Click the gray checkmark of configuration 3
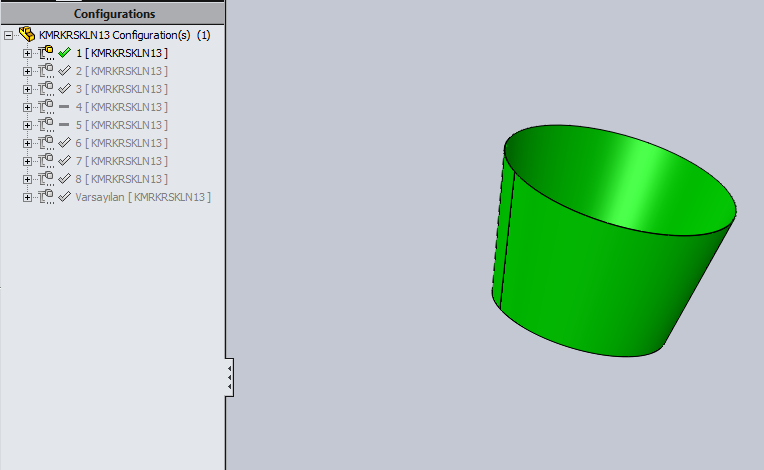This screenshot has height=470, width=764. tap(64, 89)
